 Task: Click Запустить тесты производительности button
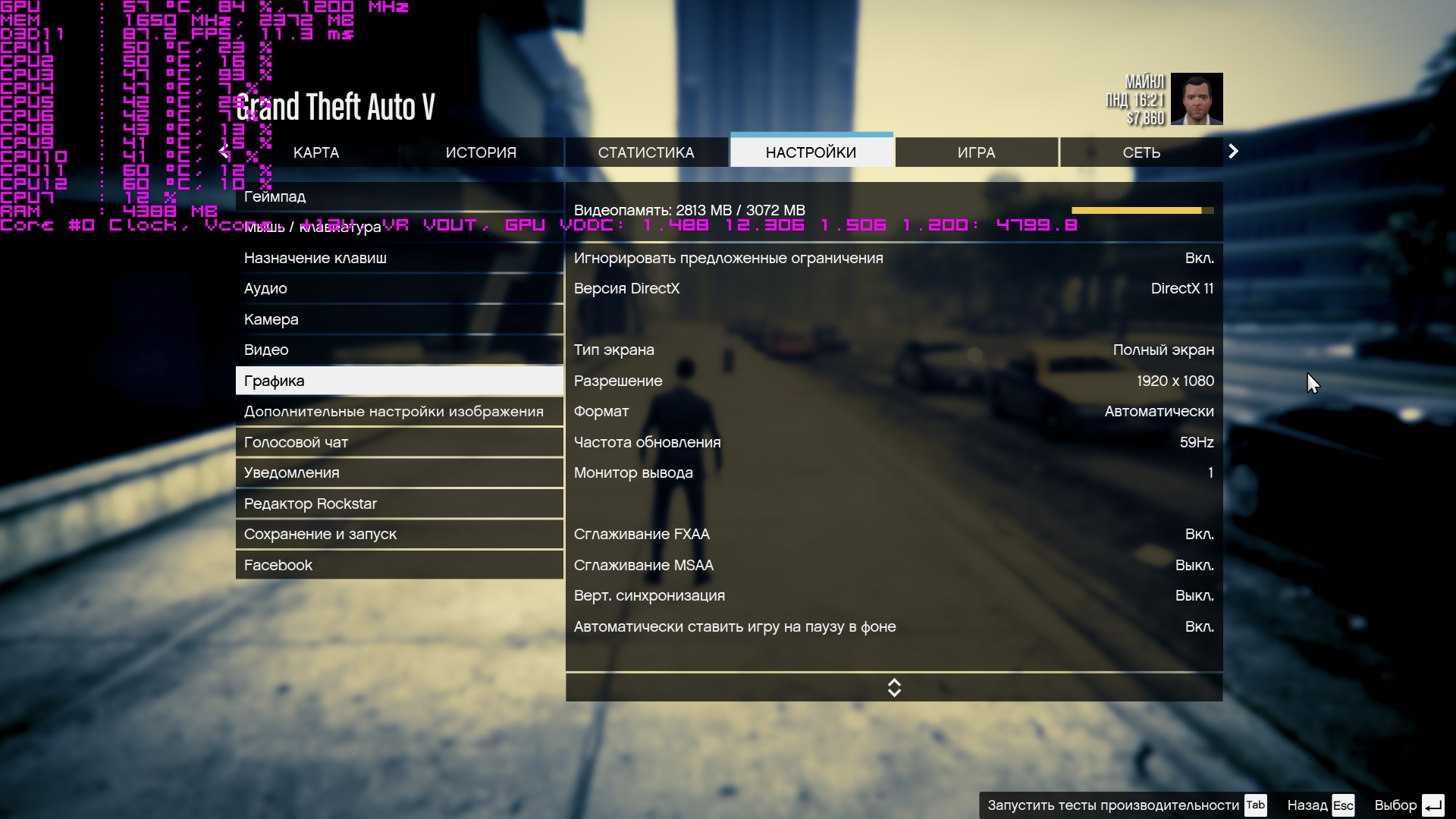point(1112,805)
